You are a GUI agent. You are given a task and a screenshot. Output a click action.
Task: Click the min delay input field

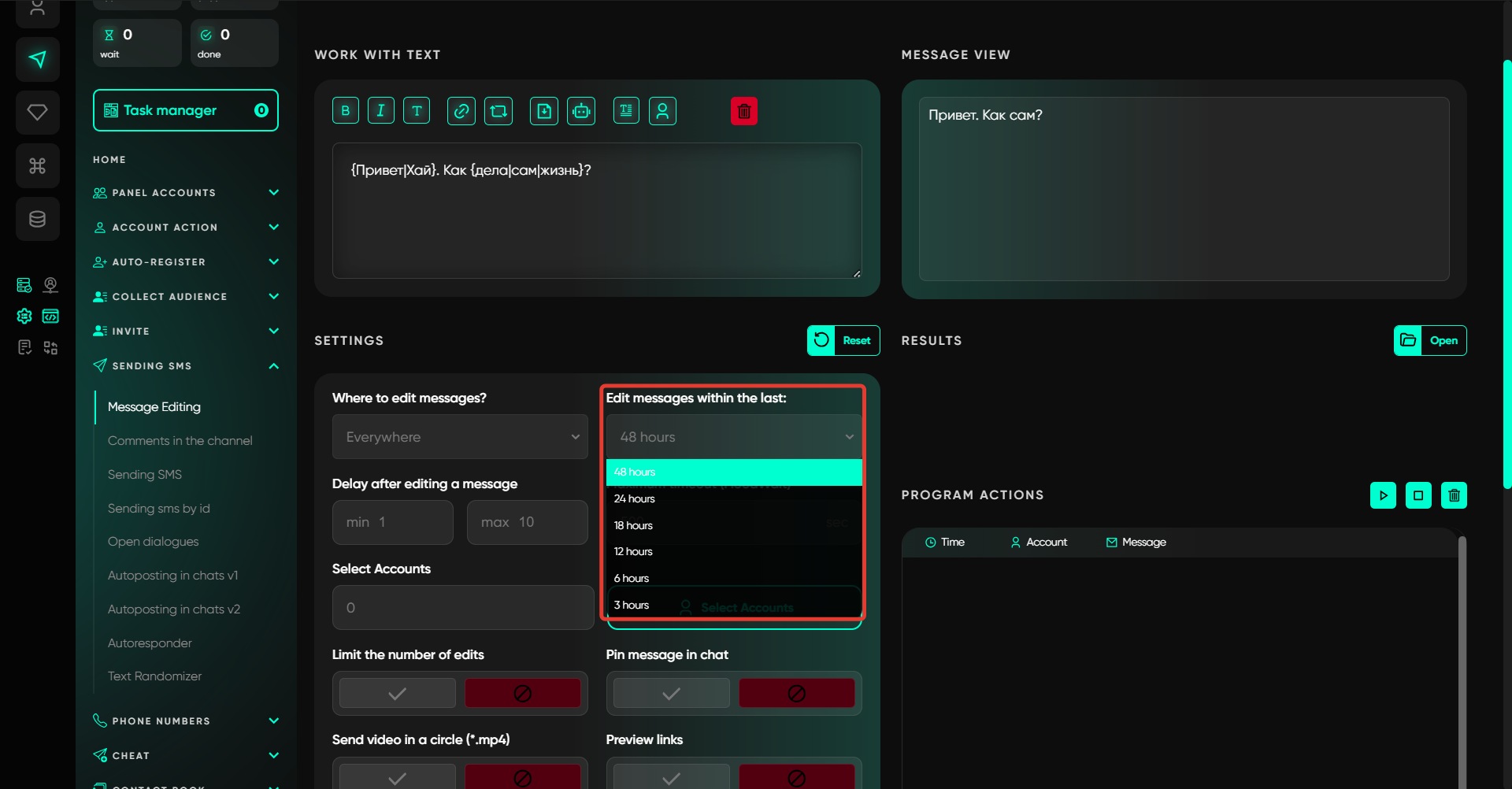click(393, 522)
